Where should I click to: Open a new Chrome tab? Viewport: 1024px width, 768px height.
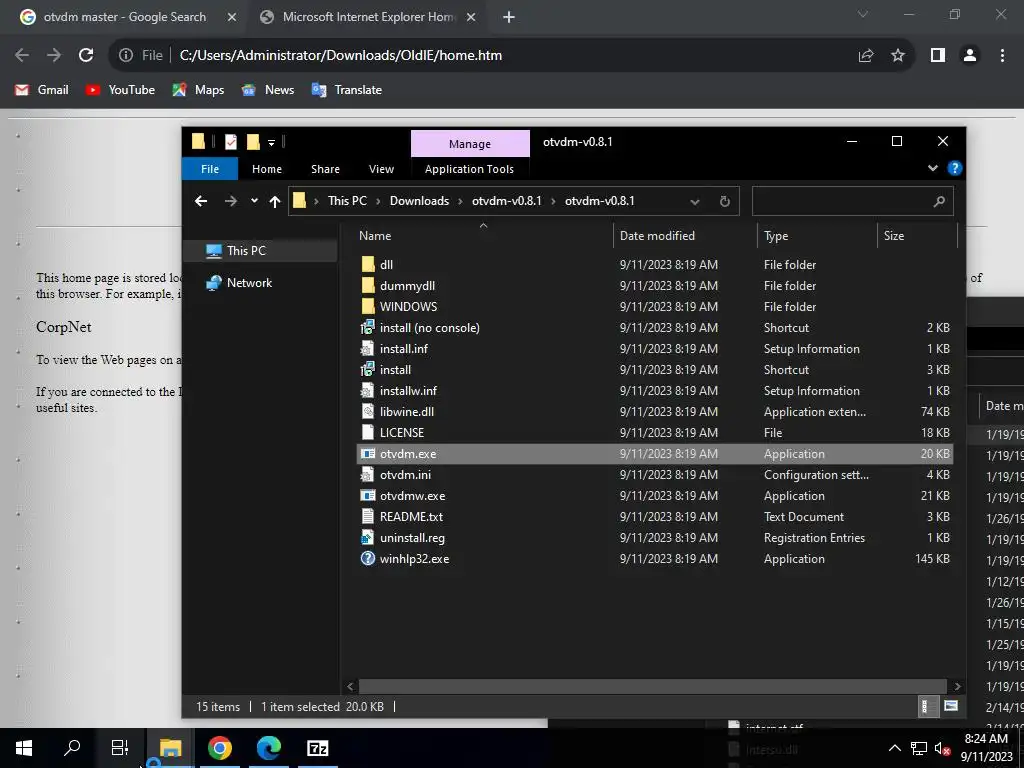pos(509,18)
